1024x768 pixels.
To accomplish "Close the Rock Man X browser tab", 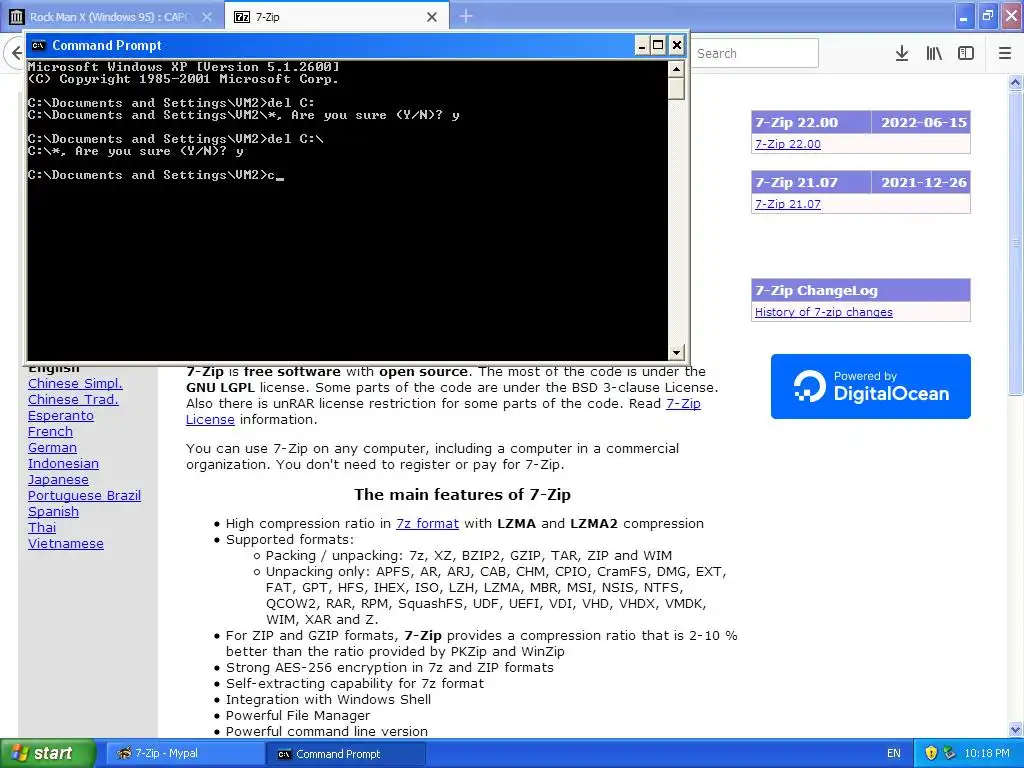I will tap(207, 17).
